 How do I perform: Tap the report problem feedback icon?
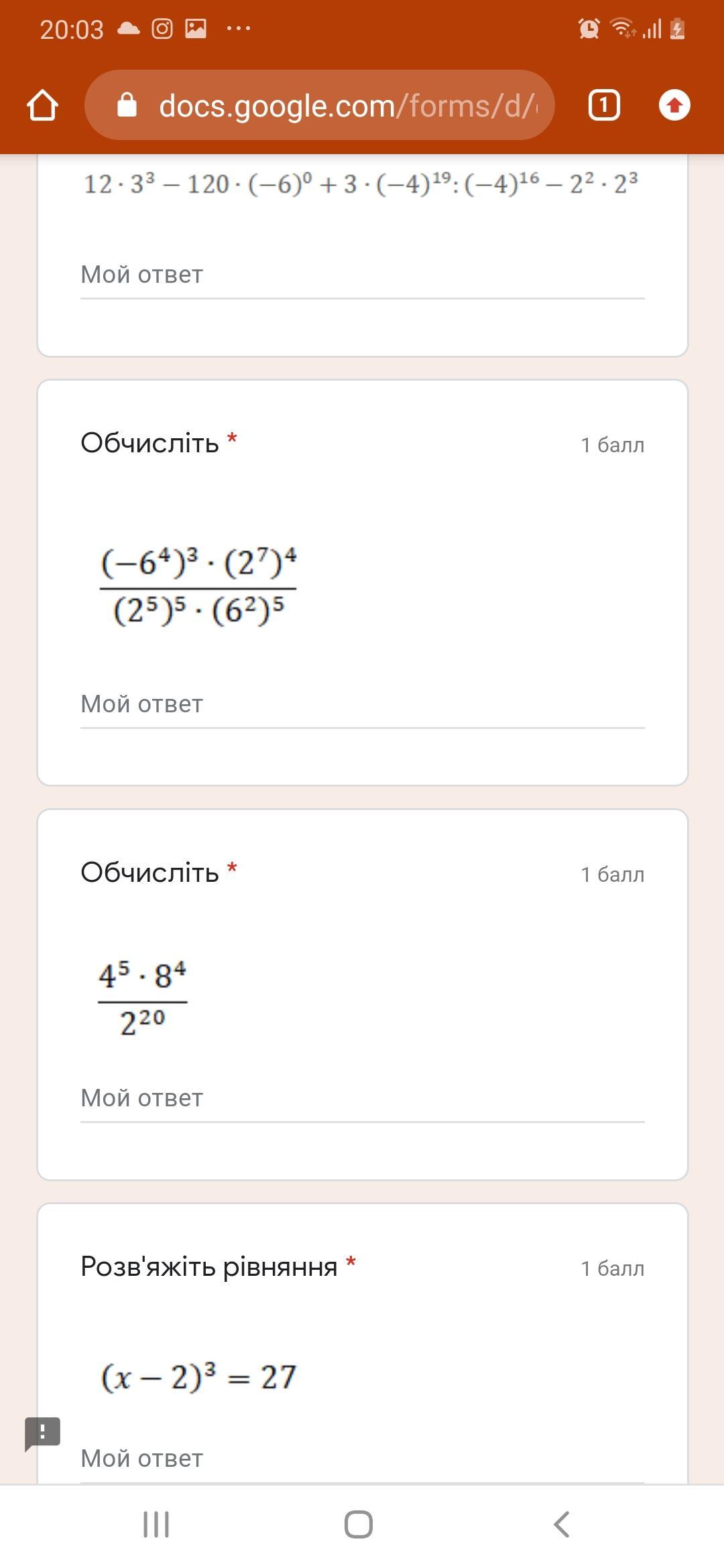click(x=42, y=1433)
